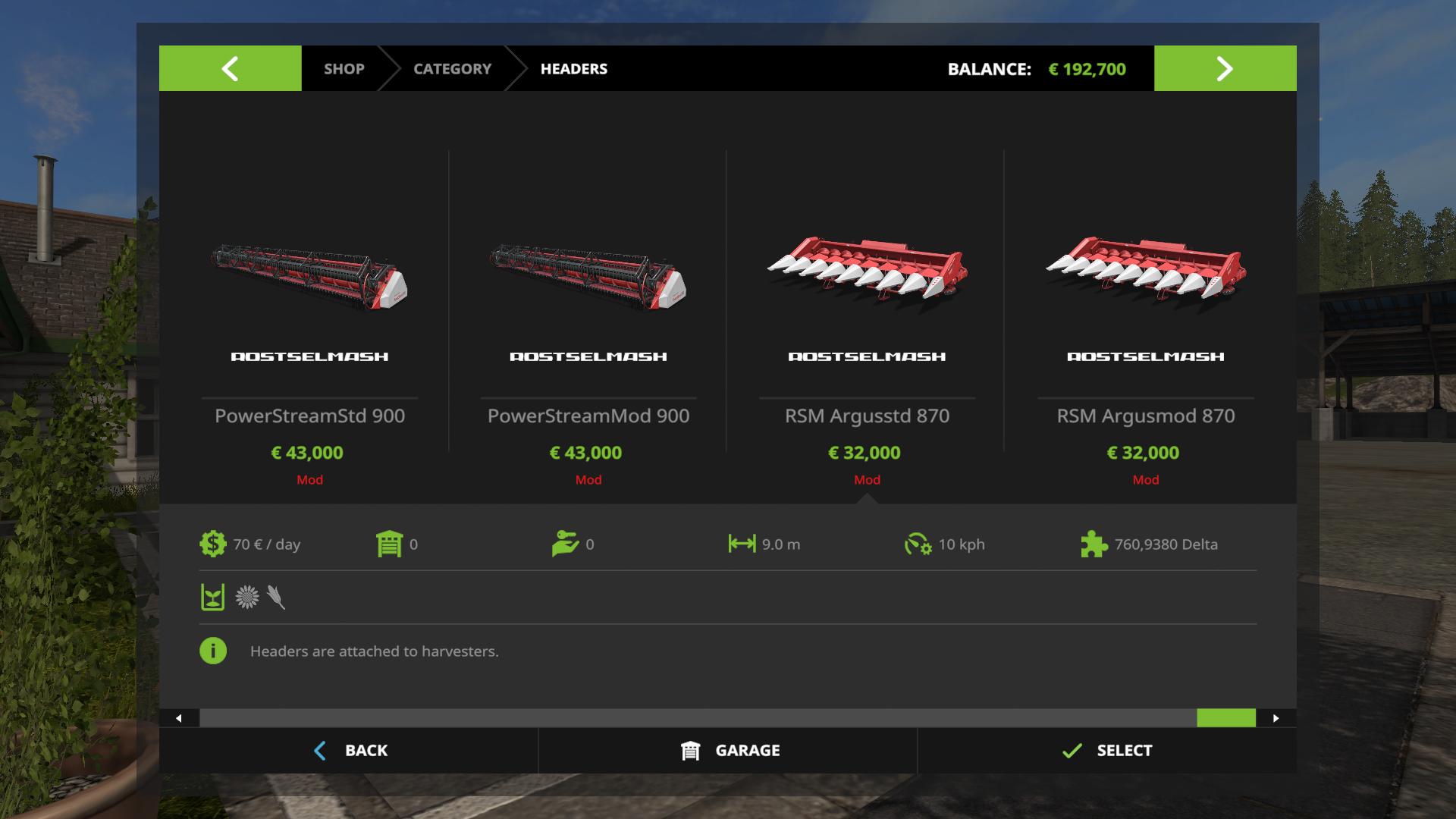Click the max speed gauge icon
The height and width of the screenshot is (819, 1456).
click(918, 544)
